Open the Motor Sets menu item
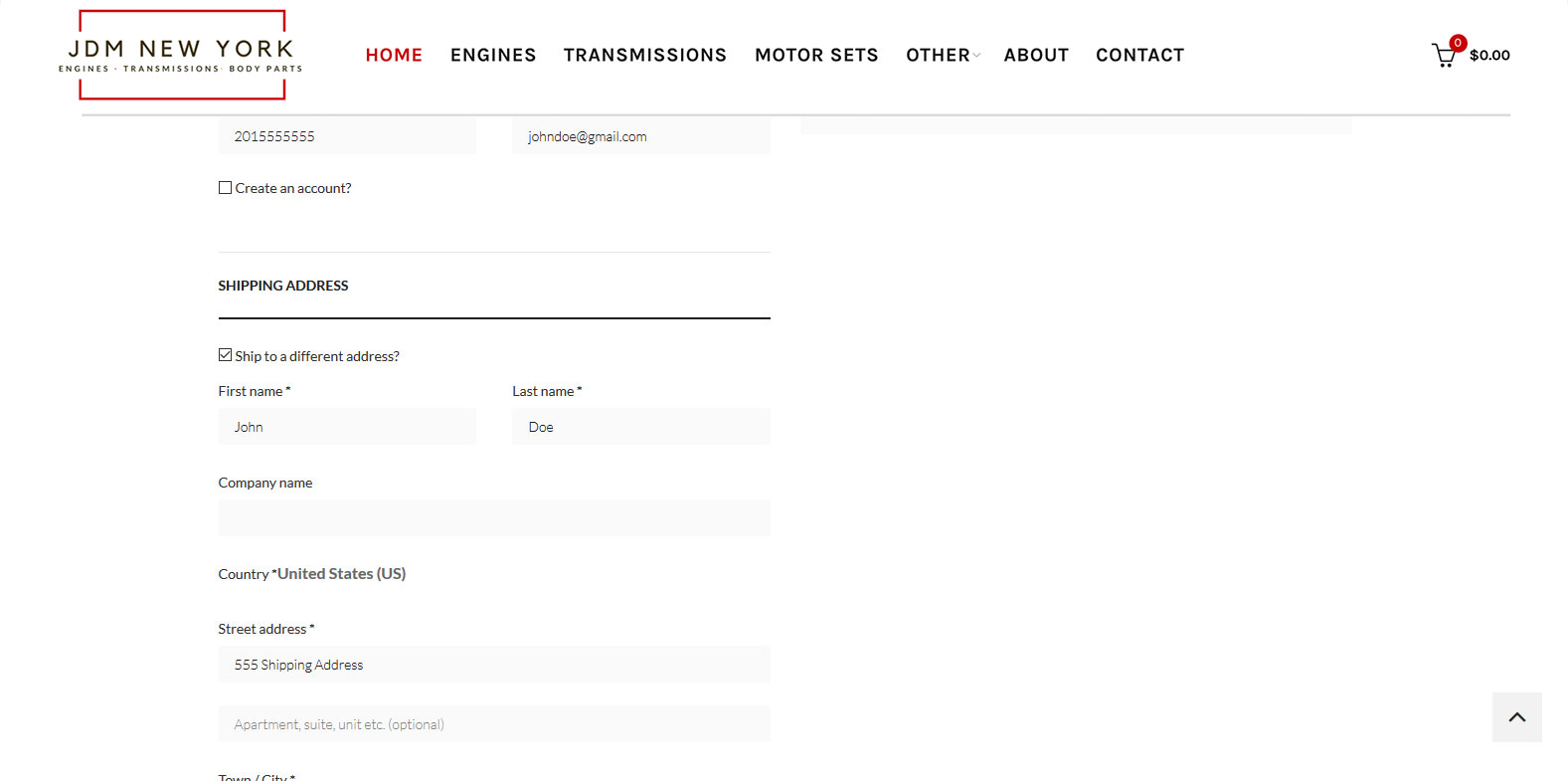 (x=816, y=55)
